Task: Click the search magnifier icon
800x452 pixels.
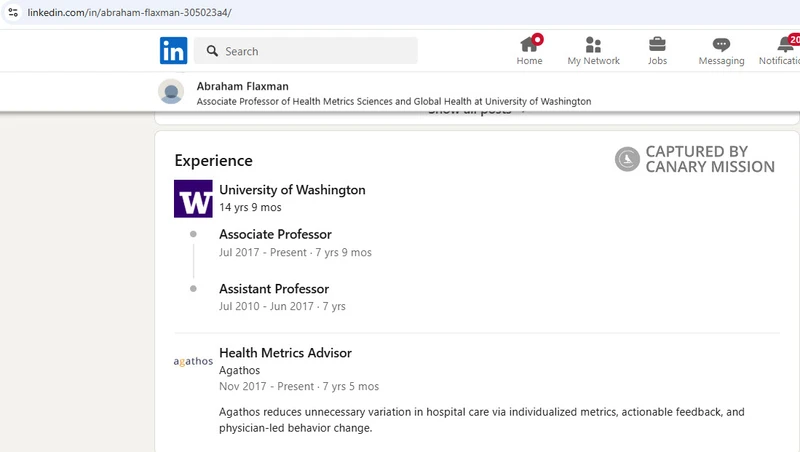Action: point(212,51)
